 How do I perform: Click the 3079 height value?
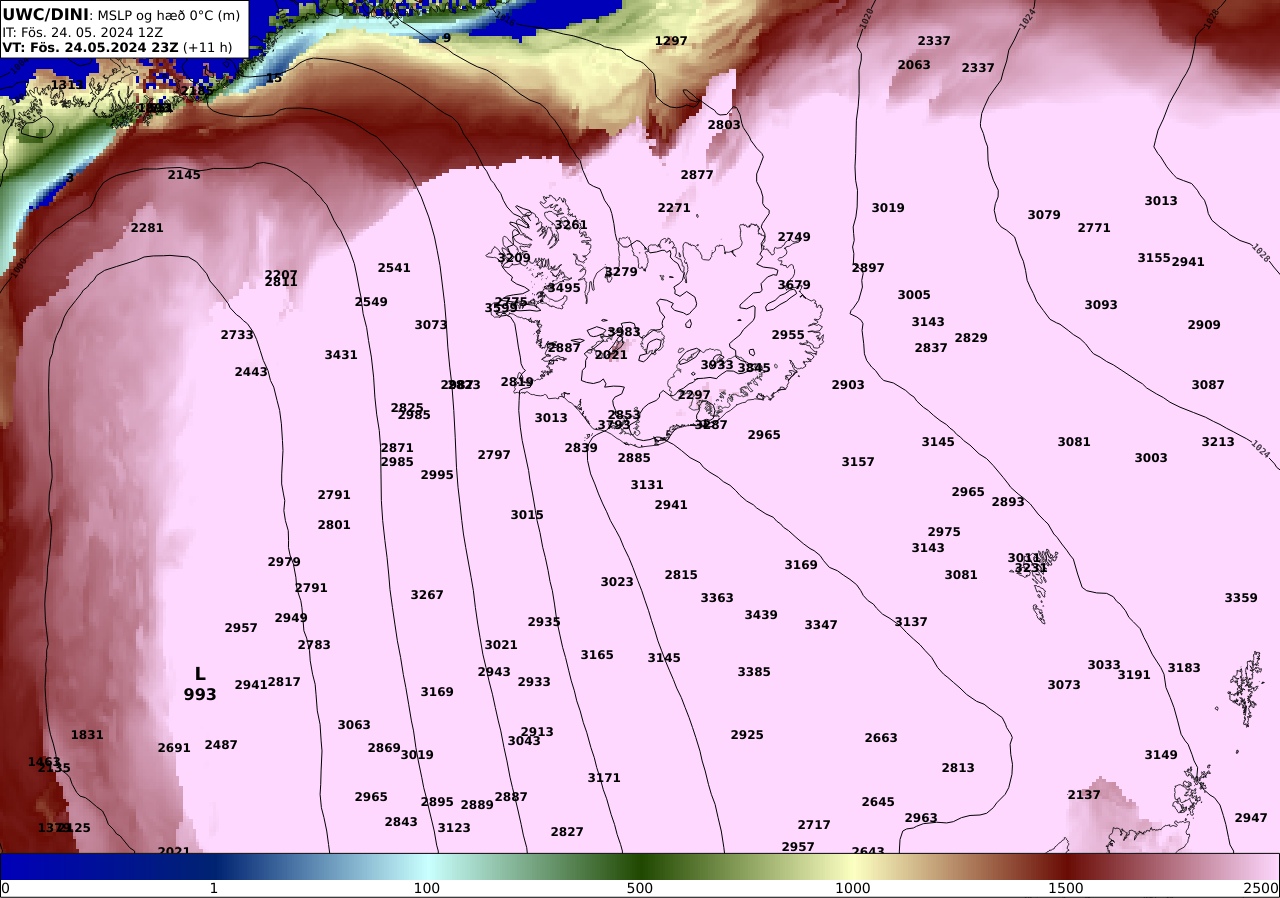[x=1044, y=215]
